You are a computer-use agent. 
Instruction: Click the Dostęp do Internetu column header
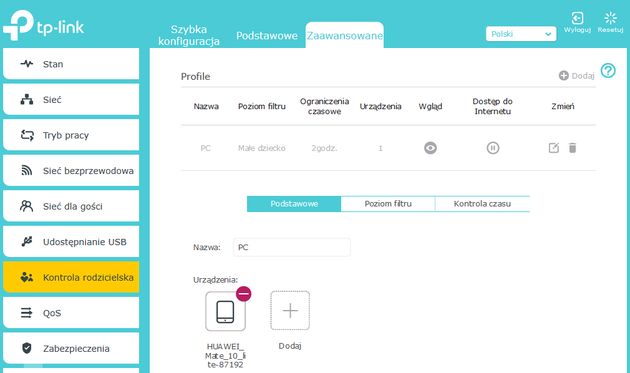[x=493, y=106]
